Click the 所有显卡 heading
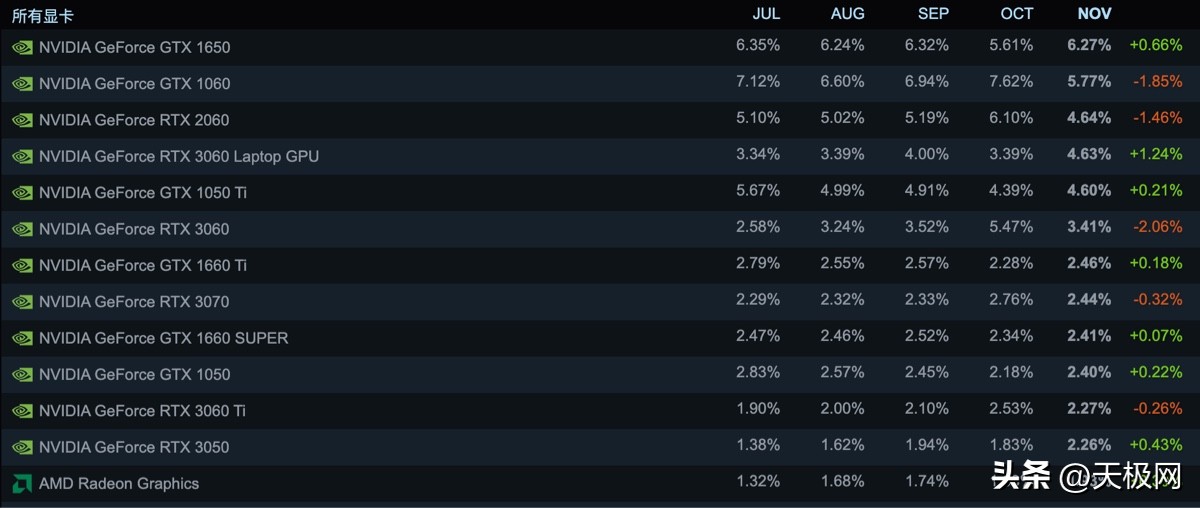This screenshot has height=508, width=1200. (42, 16)
